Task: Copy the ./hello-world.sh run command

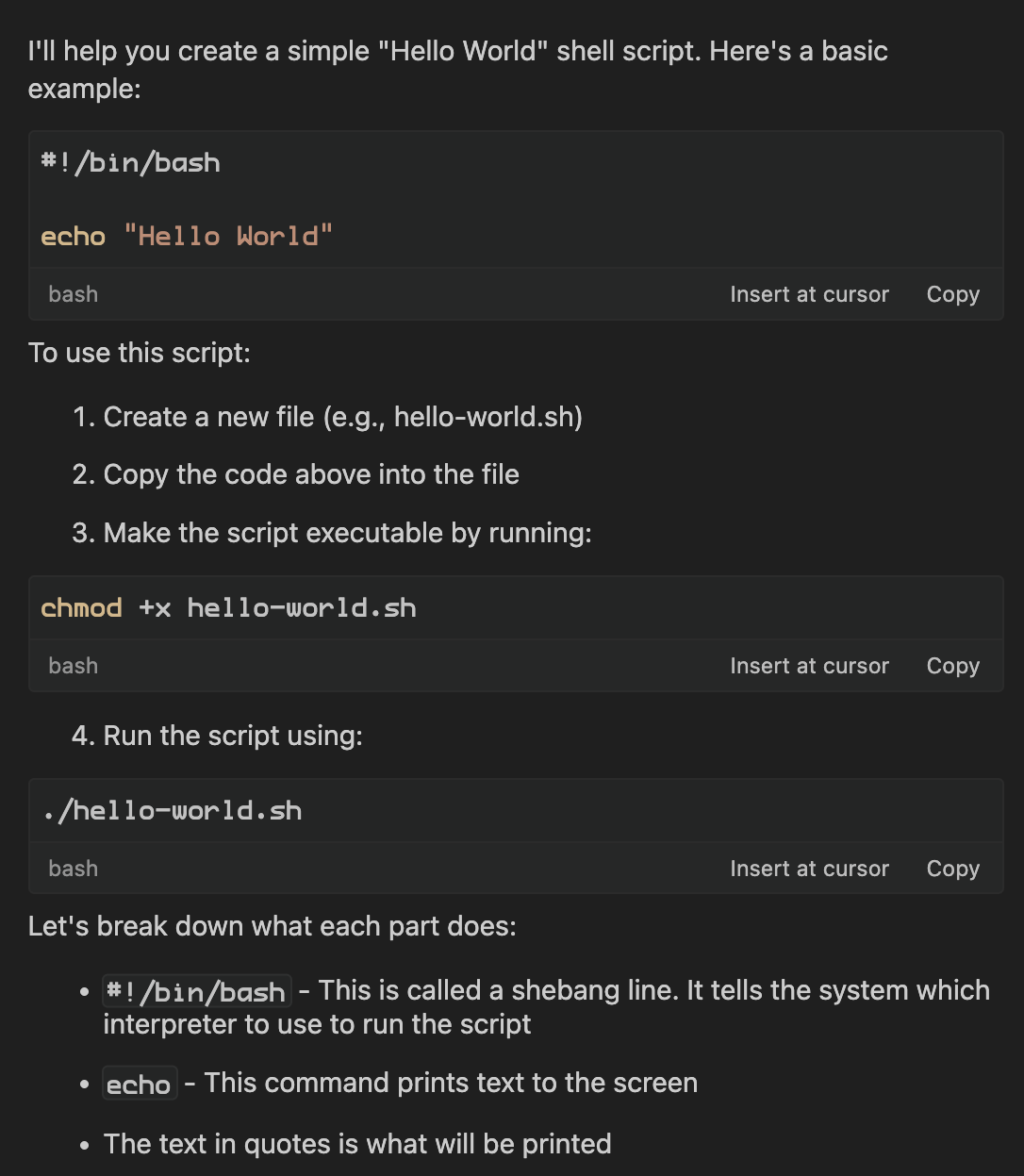Action: (x=951, y=868)
